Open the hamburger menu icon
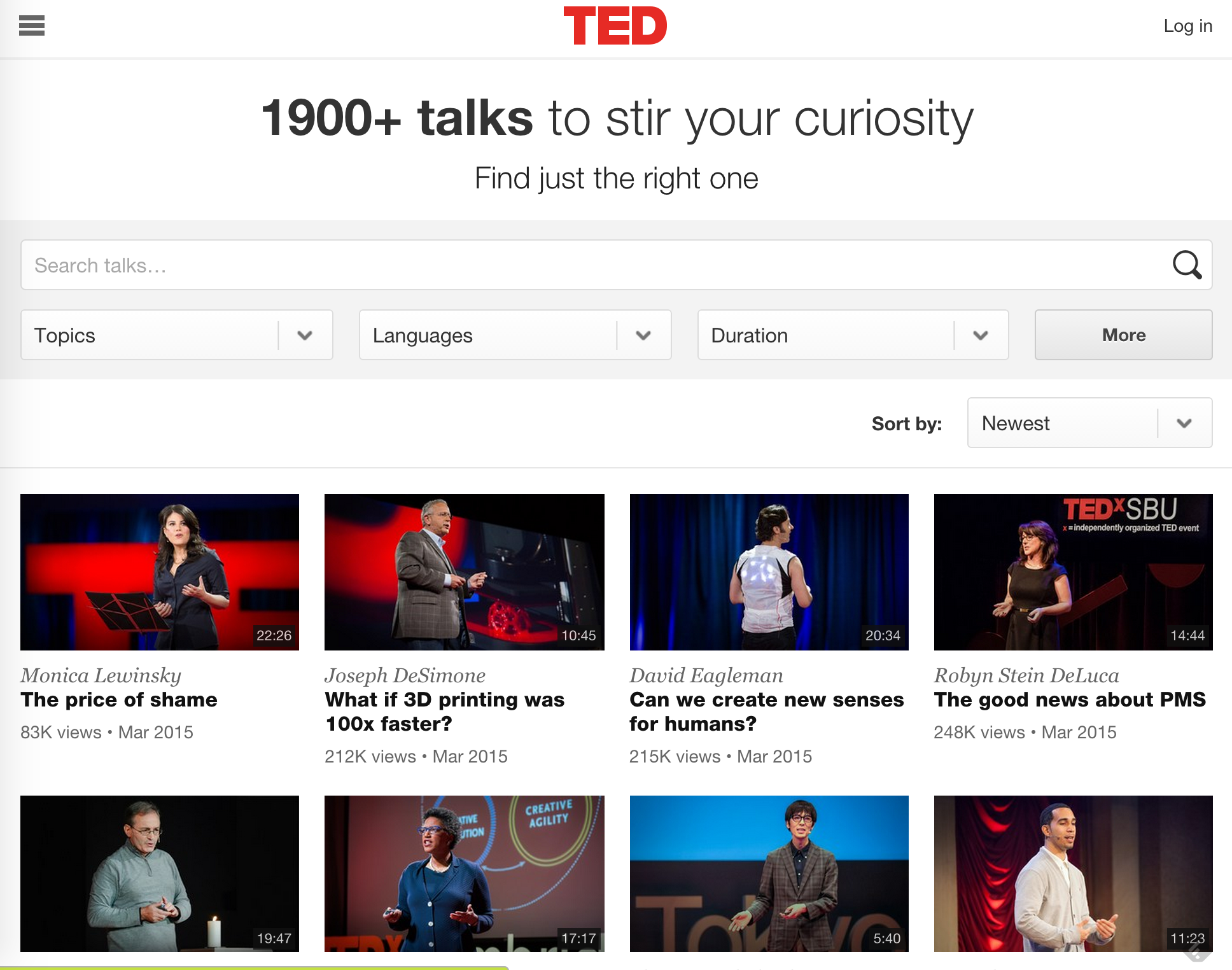The width and height of the screenshot is (1232, 970). pos(32,25)
